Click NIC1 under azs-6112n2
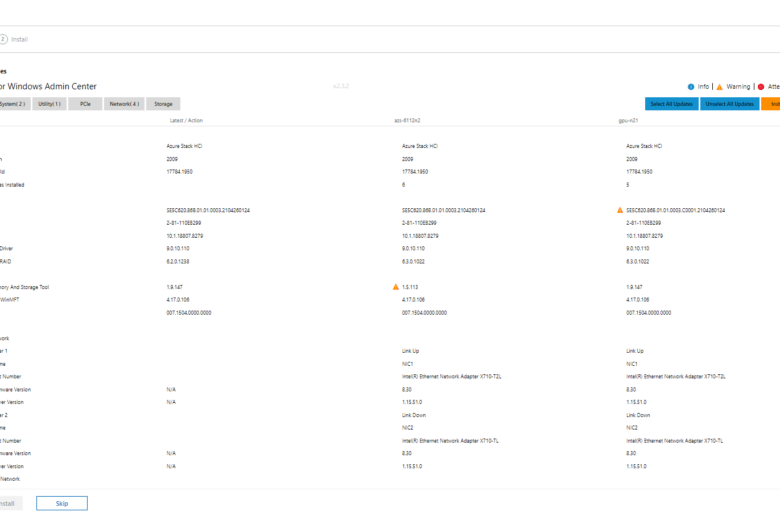Viewport: 780px width, 516px height. pos(407,364)
